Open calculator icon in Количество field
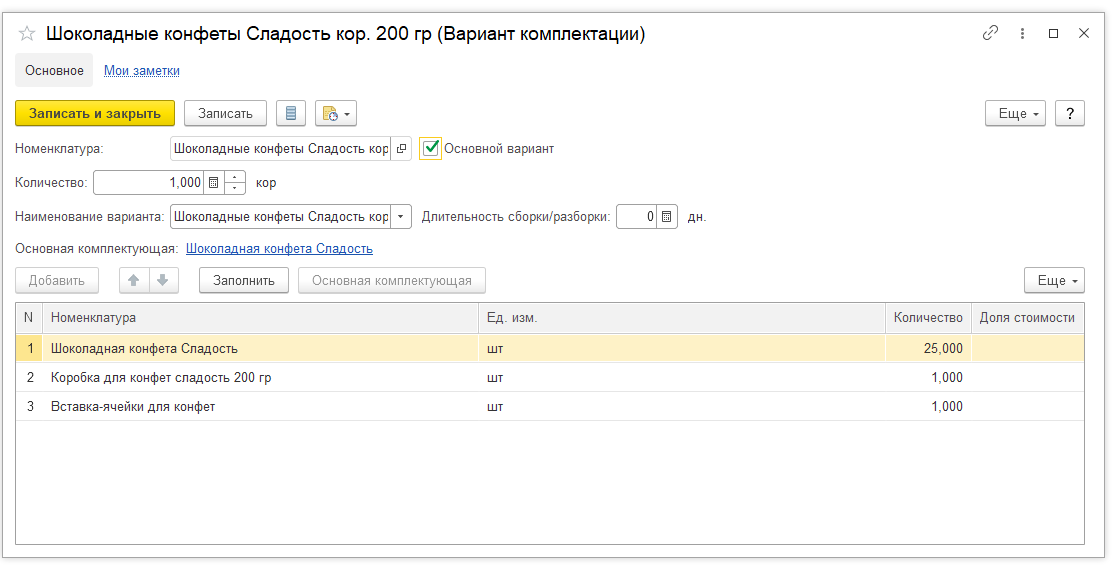The image size is (1117, 583). point(213,182)
